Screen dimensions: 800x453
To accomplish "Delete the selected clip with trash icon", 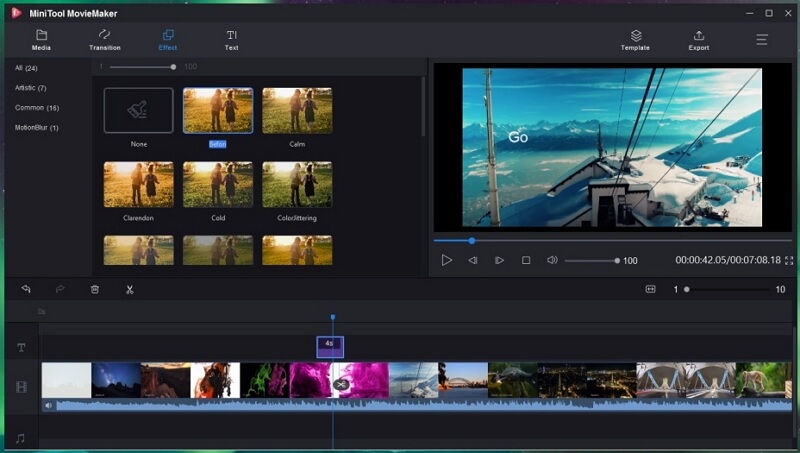I will click(95, 289).
